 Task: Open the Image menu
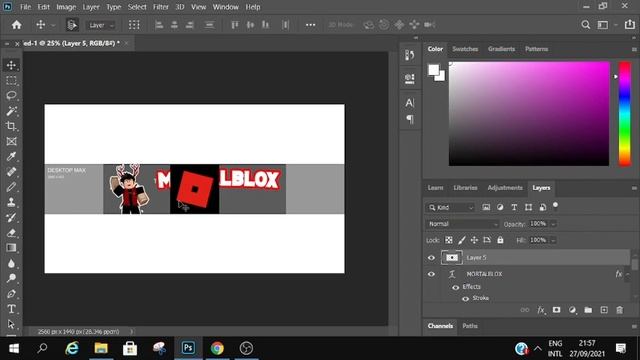(x=66, y=7)
